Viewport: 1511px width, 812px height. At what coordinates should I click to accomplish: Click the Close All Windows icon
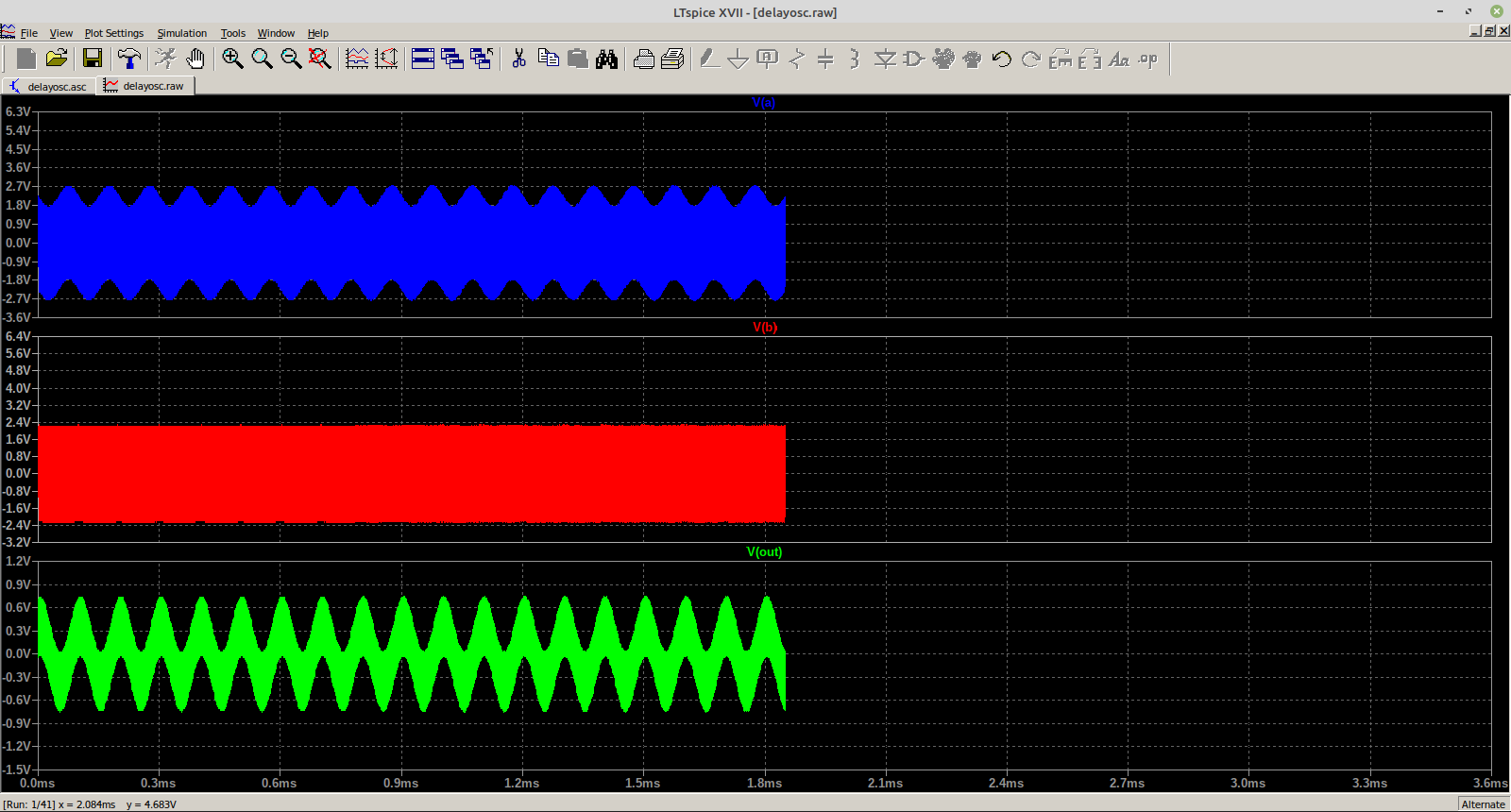[x=482, y=59]
